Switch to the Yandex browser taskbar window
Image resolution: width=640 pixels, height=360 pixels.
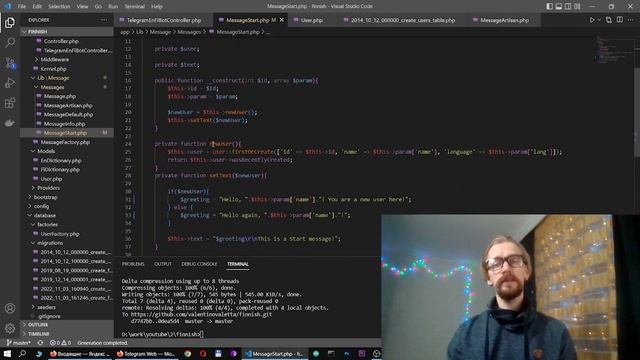80,353
